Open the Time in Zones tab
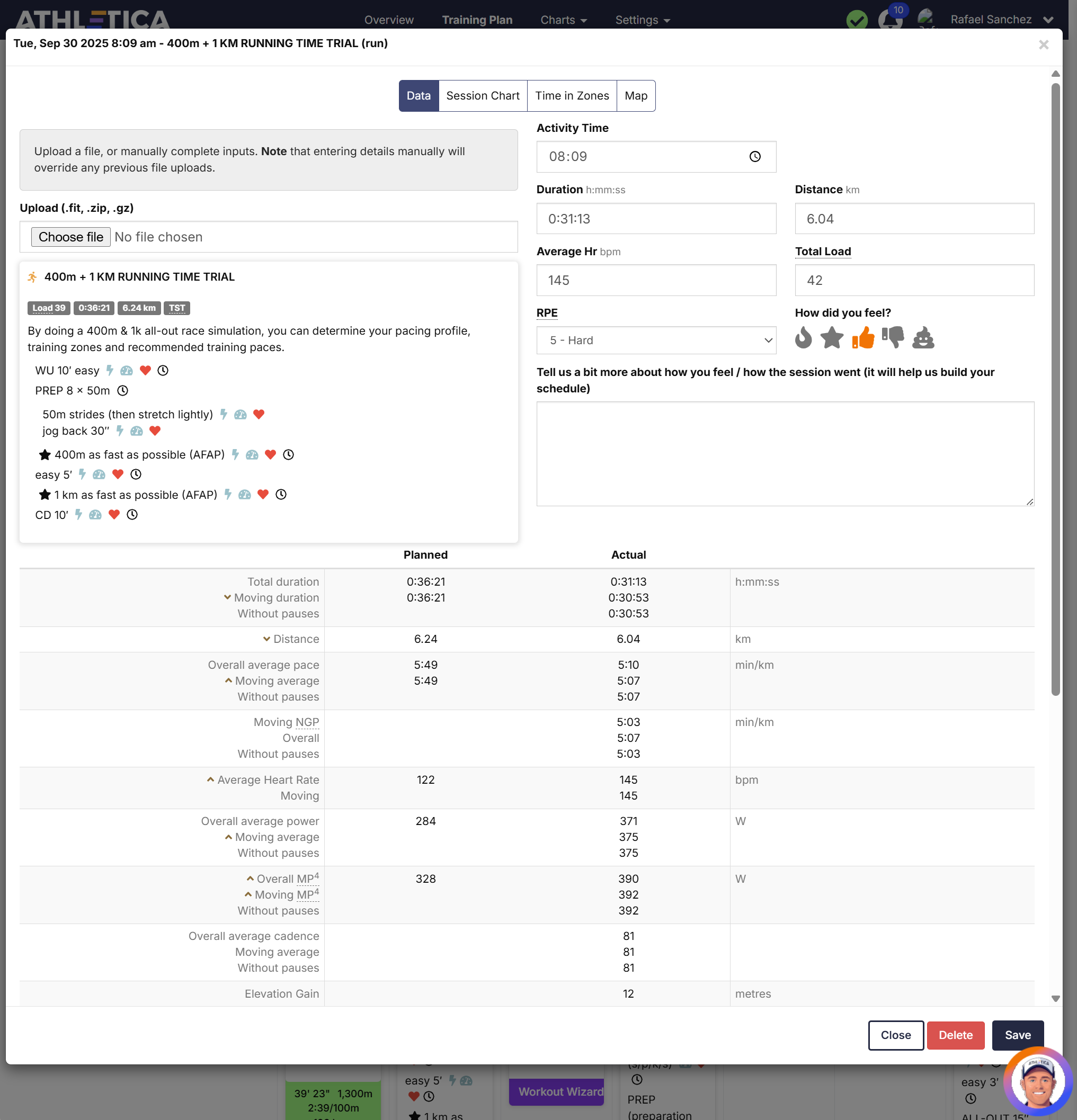The height and width of the screenshot is (1120, 1077). [x=572, y=96]
